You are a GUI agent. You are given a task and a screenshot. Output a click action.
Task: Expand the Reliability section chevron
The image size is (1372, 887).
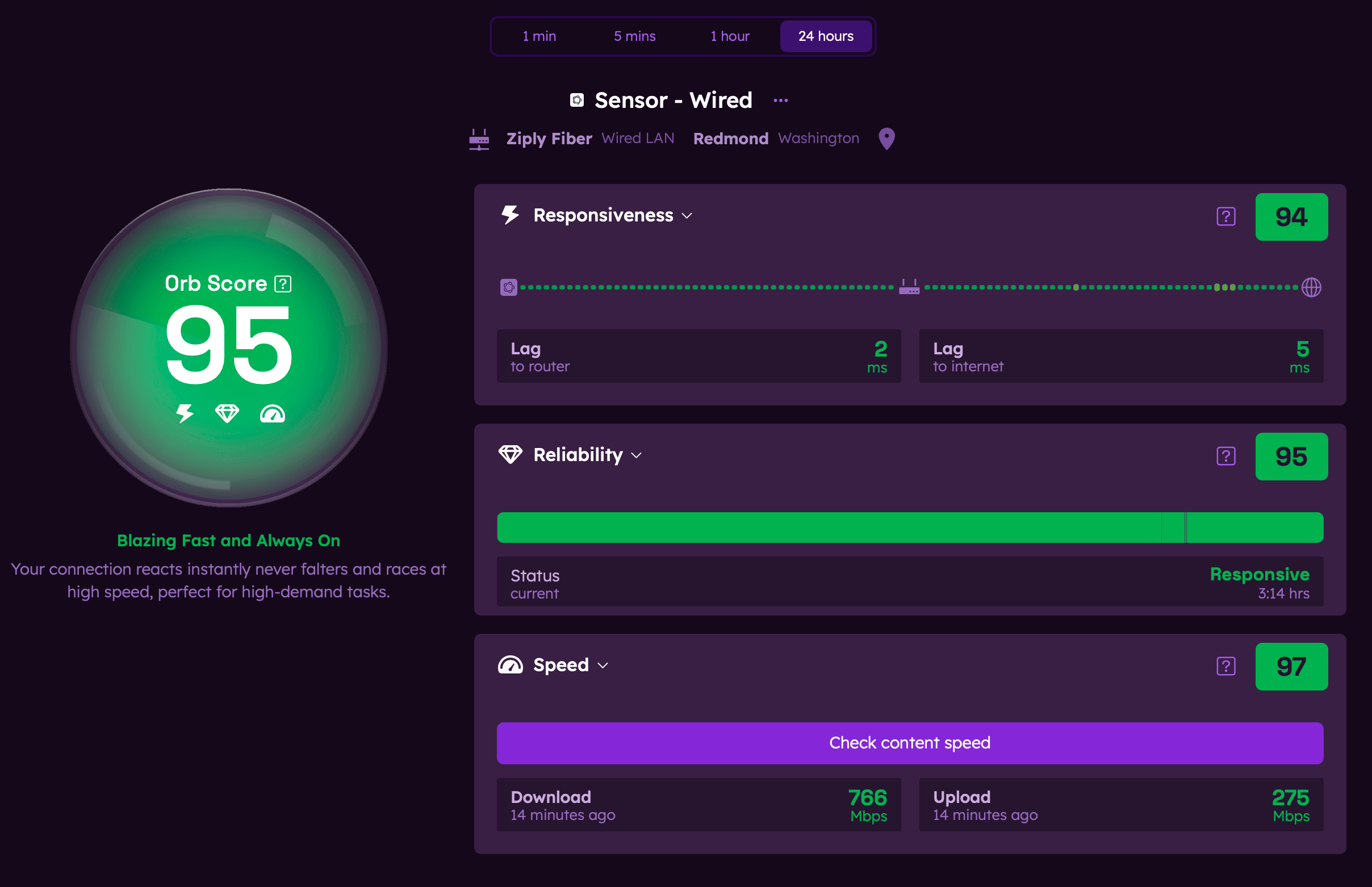637,455
